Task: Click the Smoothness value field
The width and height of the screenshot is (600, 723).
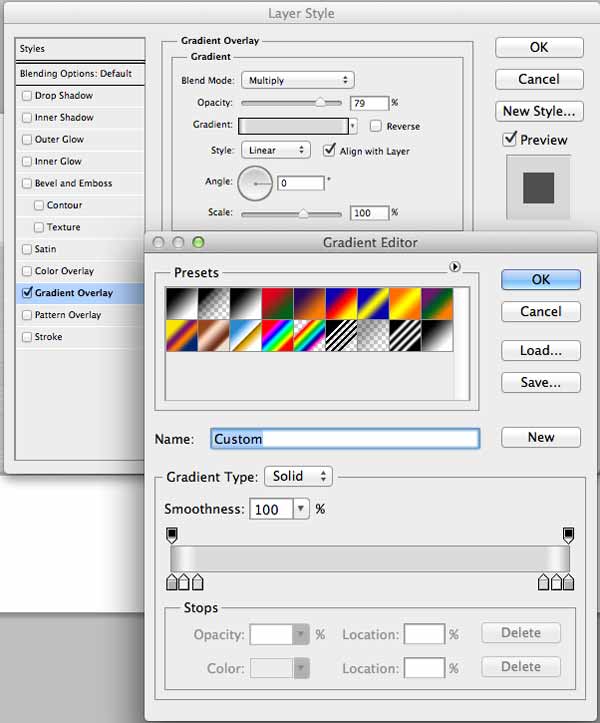Action: pos(271,509)
